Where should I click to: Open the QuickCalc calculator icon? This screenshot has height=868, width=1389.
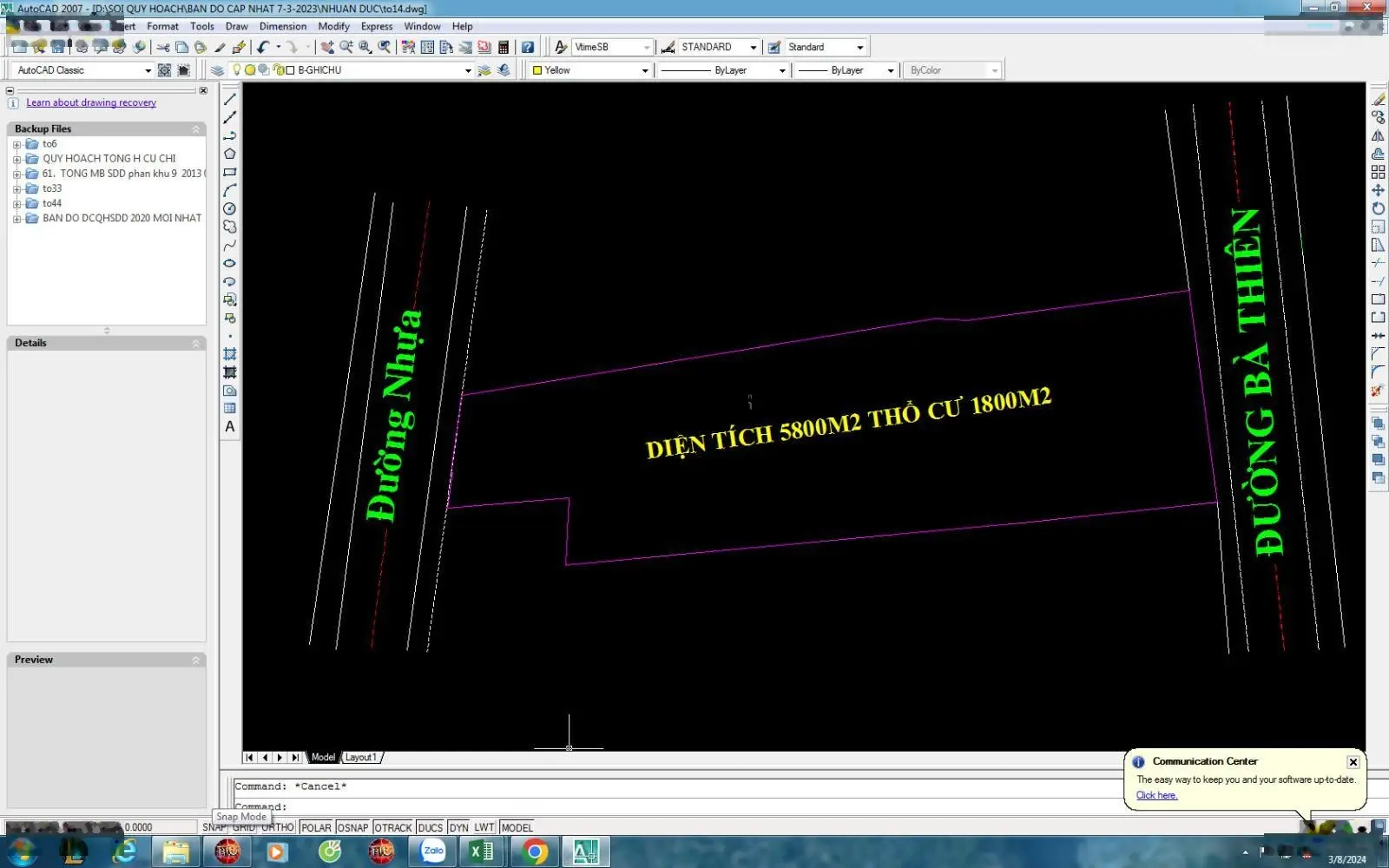pyautogui.click(x=504, y=47)
